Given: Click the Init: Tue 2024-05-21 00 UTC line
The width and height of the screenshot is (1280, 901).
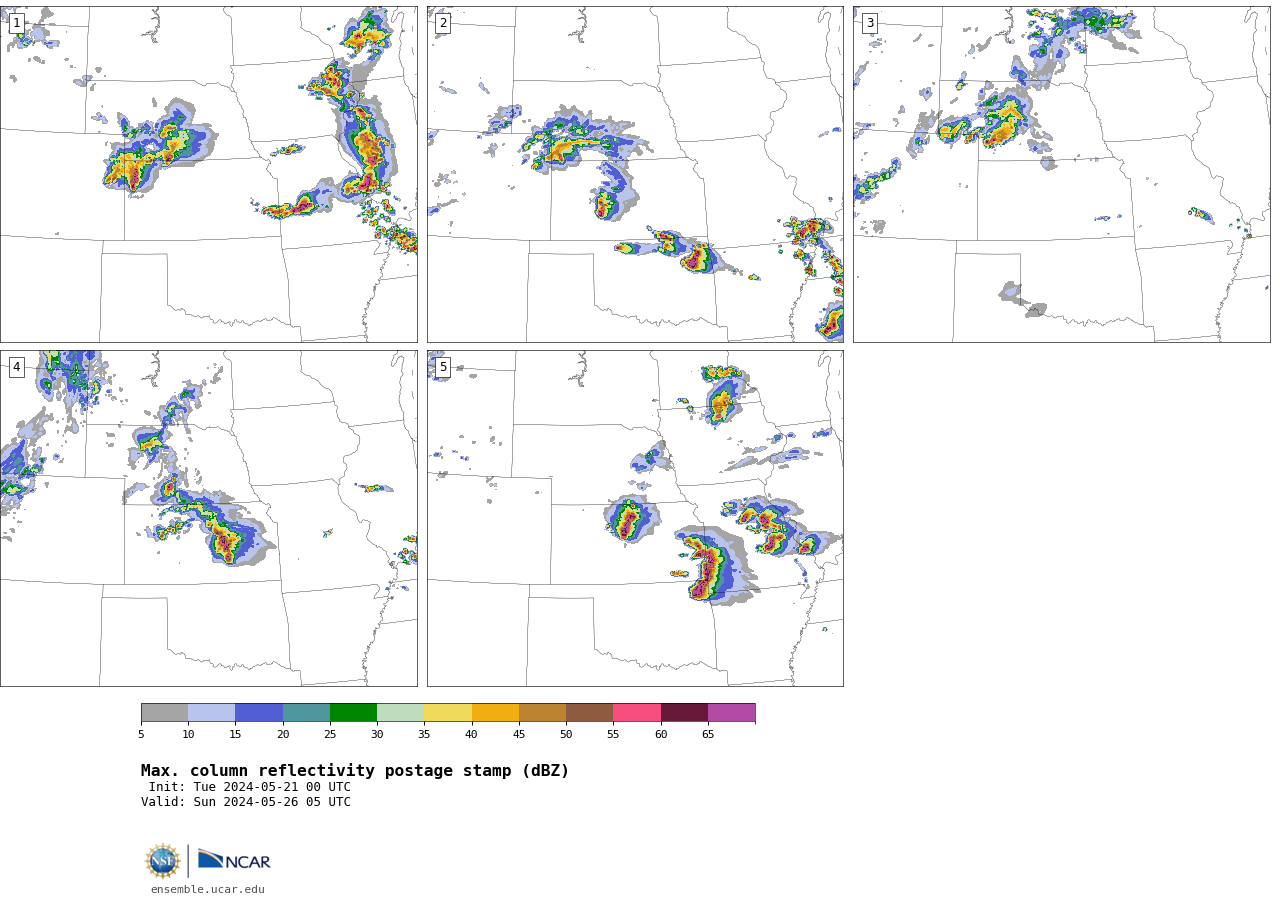Looking at the screenshot, I should 249,787.
